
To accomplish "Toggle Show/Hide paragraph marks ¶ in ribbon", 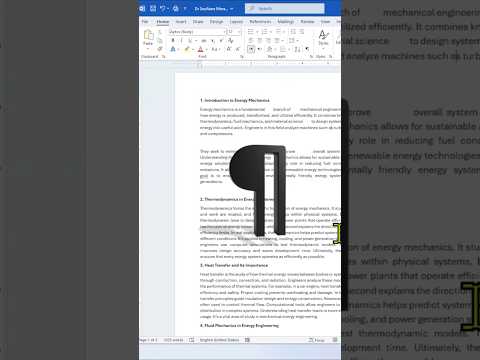I will click(307, 49).
